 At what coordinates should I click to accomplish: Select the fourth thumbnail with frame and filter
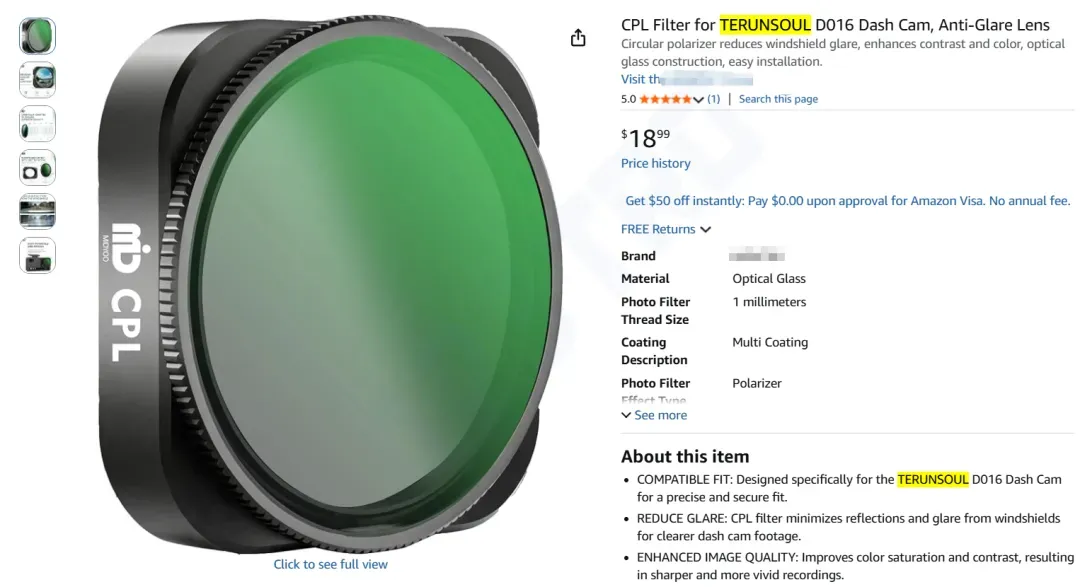point(37,168)
